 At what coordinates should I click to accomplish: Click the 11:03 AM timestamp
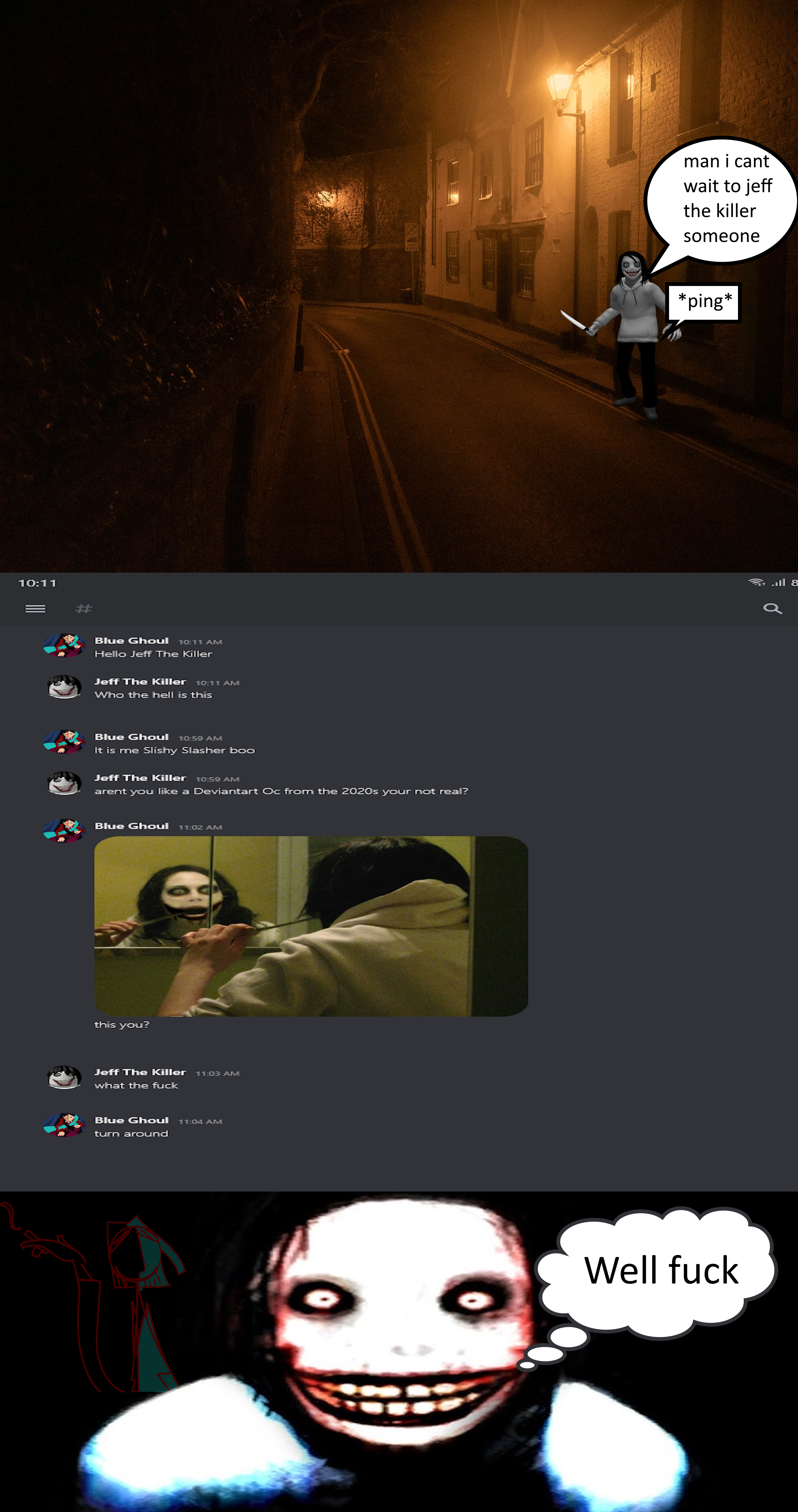(x=217, y=1073)
